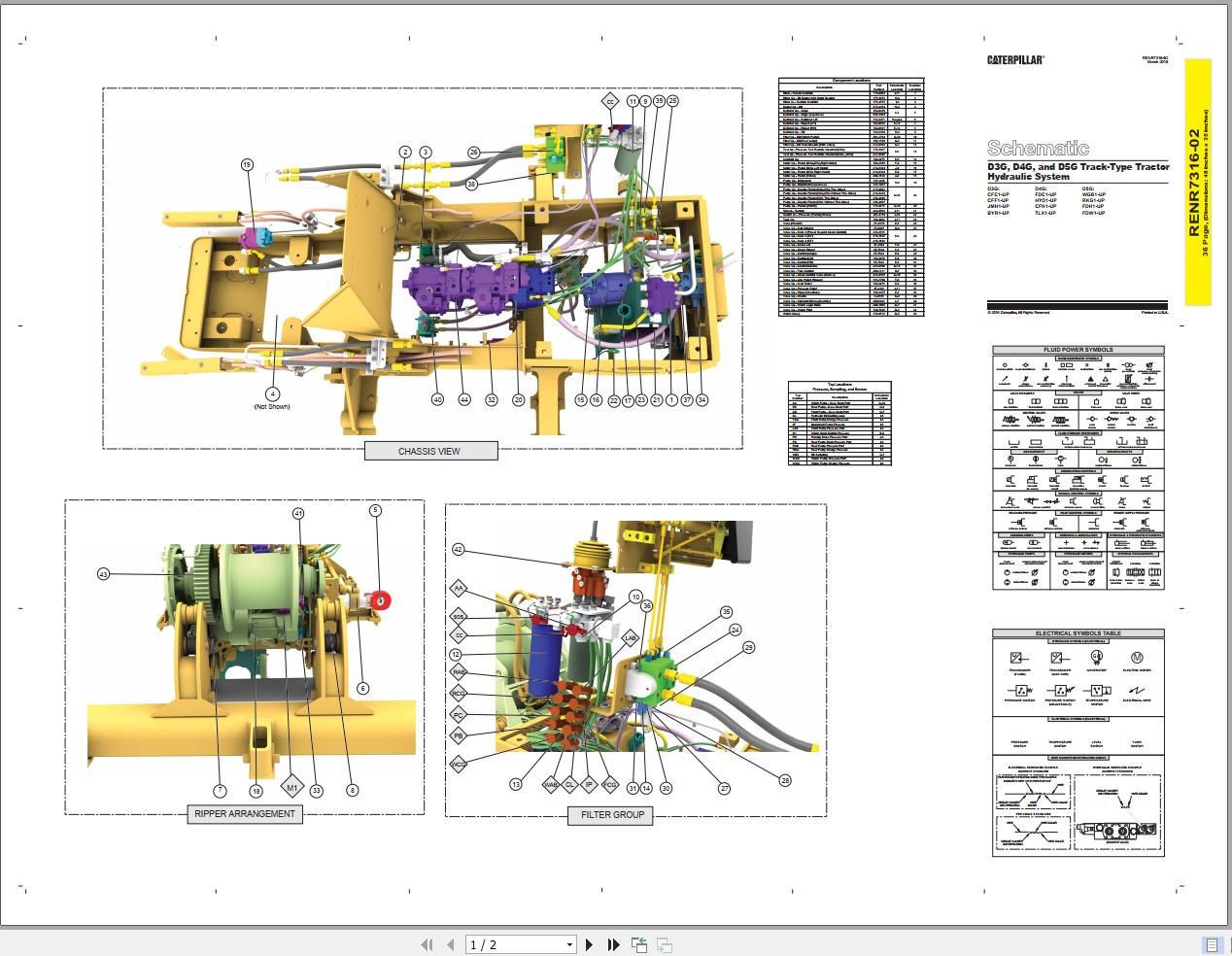Go to the previous page with the left arrow icon
Screen dimensions: 1232x956
tap(449, 943)
